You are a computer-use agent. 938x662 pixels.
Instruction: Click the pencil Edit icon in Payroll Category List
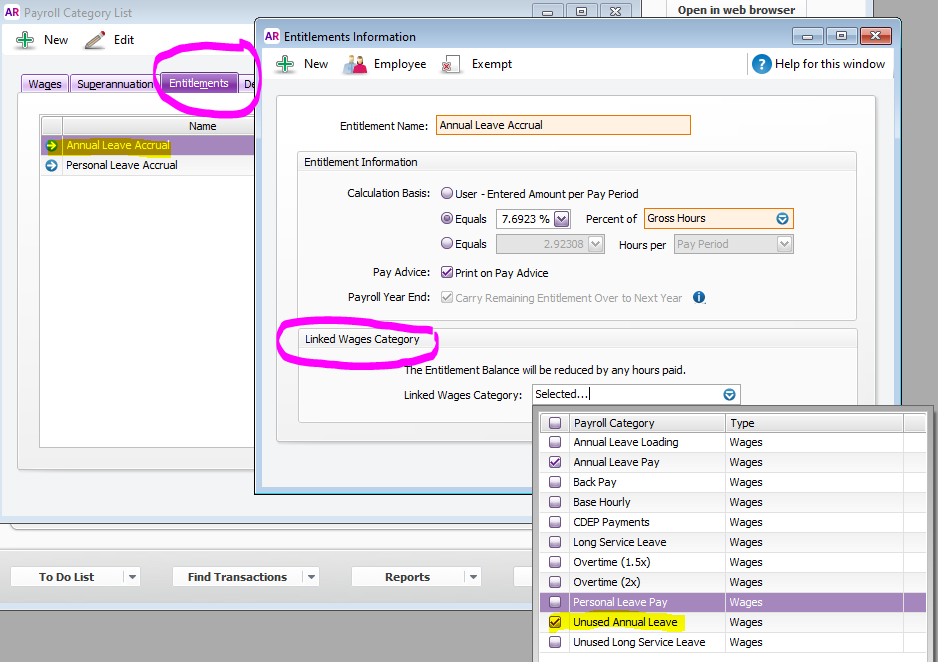95,40
